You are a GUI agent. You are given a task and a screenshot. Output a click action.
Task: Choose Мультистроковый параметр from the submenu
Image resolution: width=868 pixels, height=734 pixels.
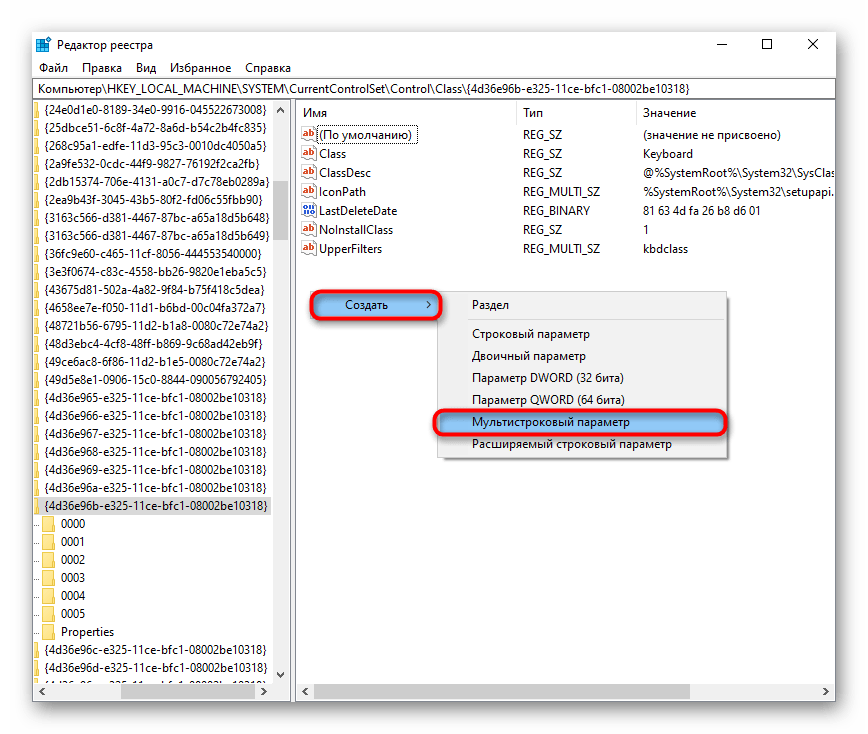[x=551, y=422]
